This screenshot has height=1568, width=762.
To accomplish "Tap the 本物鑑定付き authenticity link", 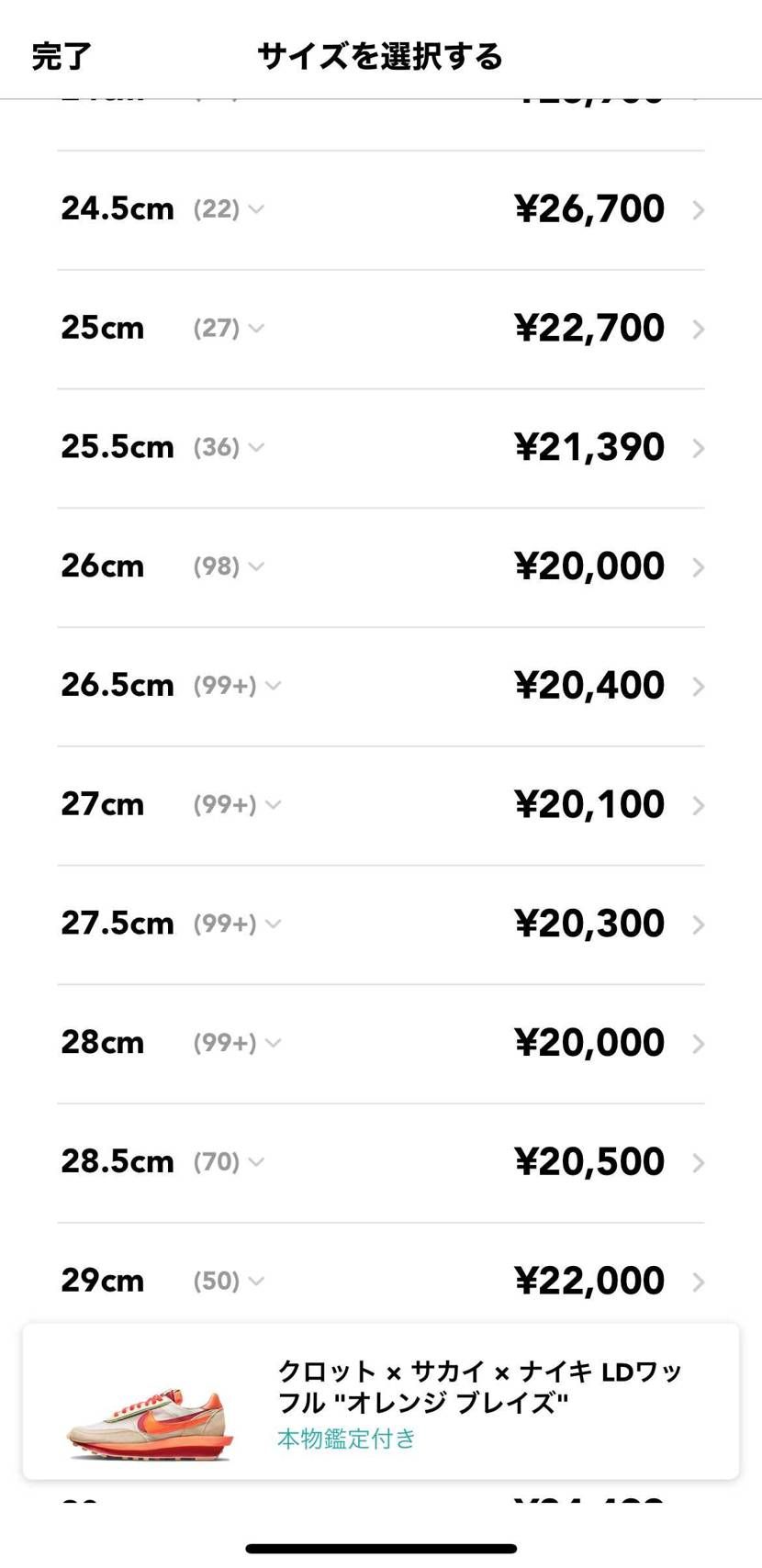I will (x=346, y=1439).
